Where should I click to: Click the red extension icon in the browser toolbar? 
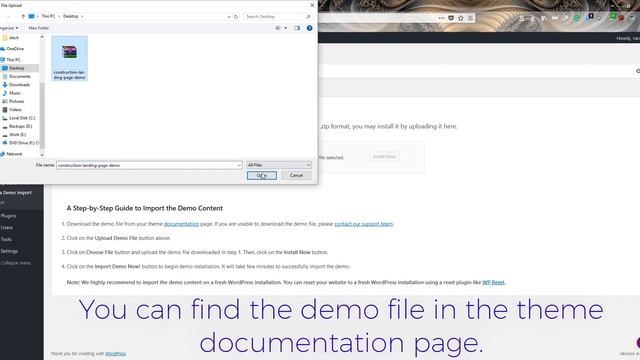pos(621,18)
